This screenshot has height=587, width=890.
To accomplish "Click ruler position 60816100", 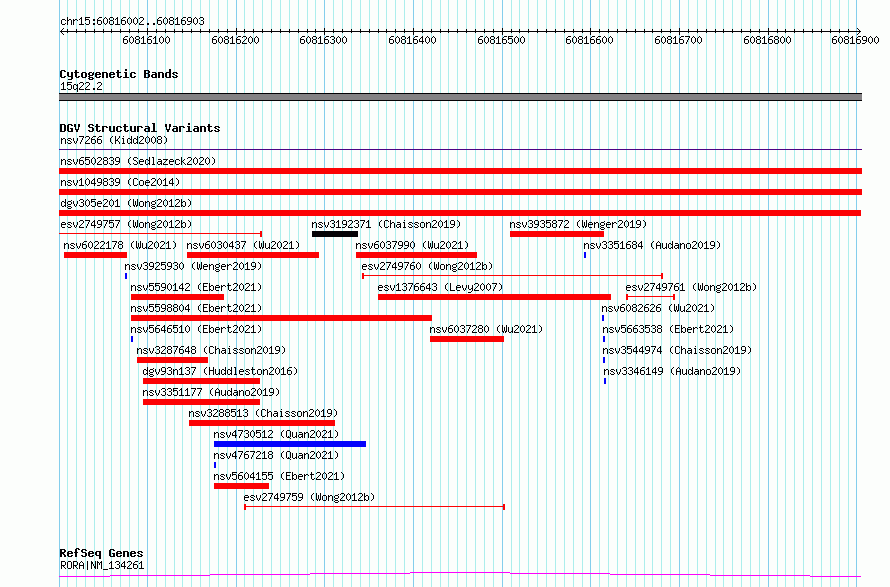I will coord(146,40).
